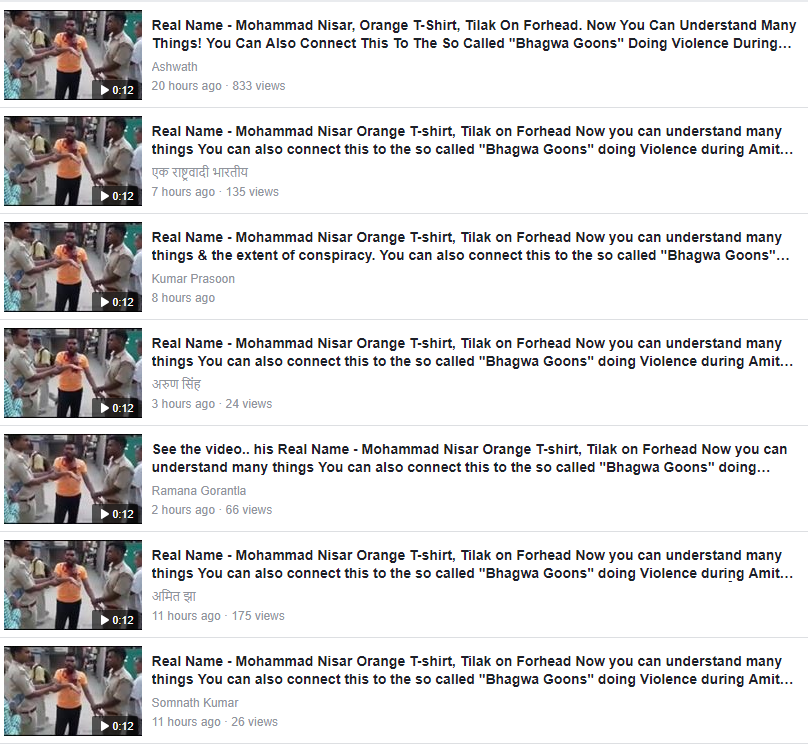Open Kumar Prasoon's profile link

(193, 279)
